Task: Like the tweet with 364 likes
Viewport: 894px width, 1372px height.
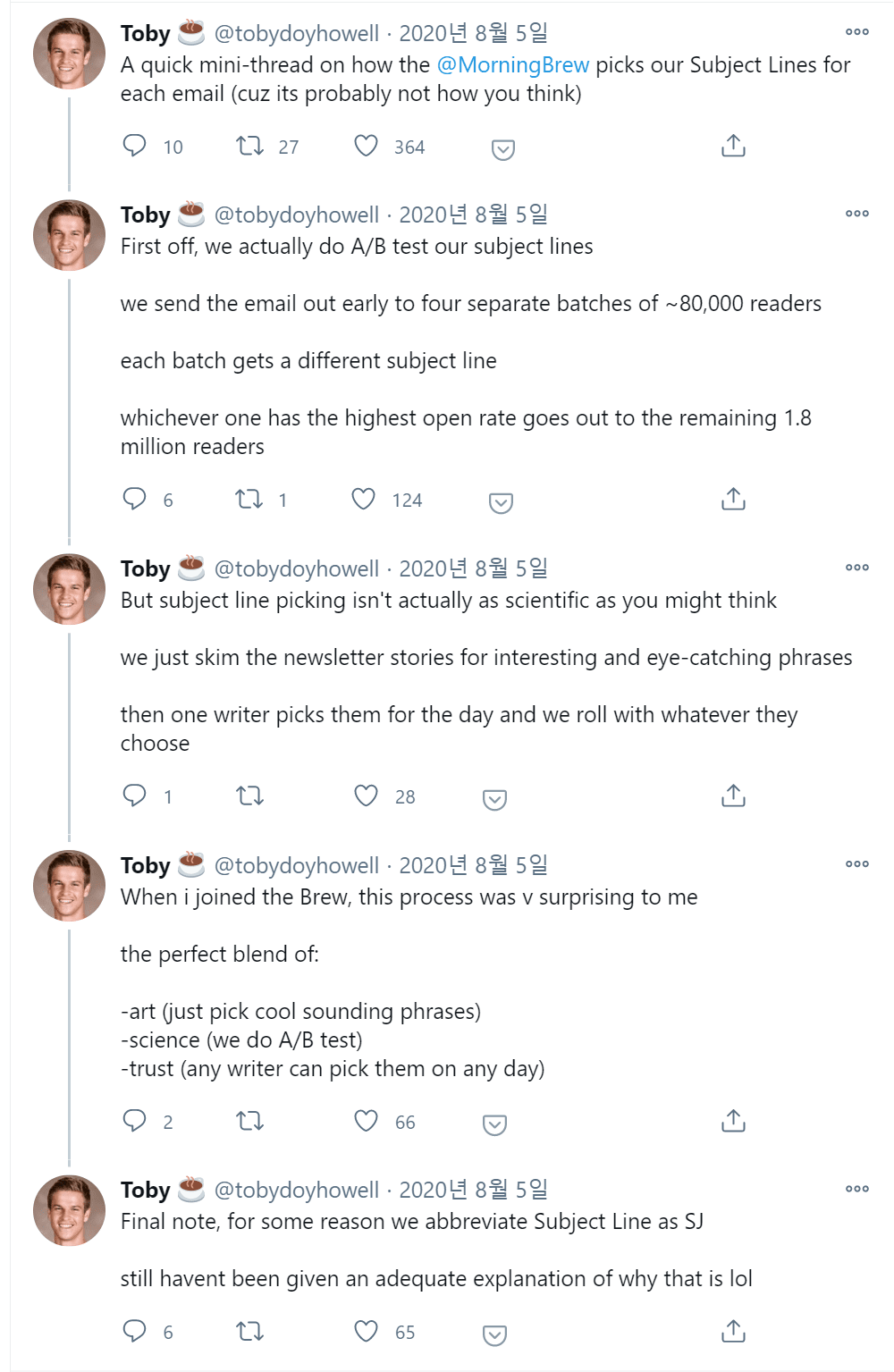Action: point(367,146)
